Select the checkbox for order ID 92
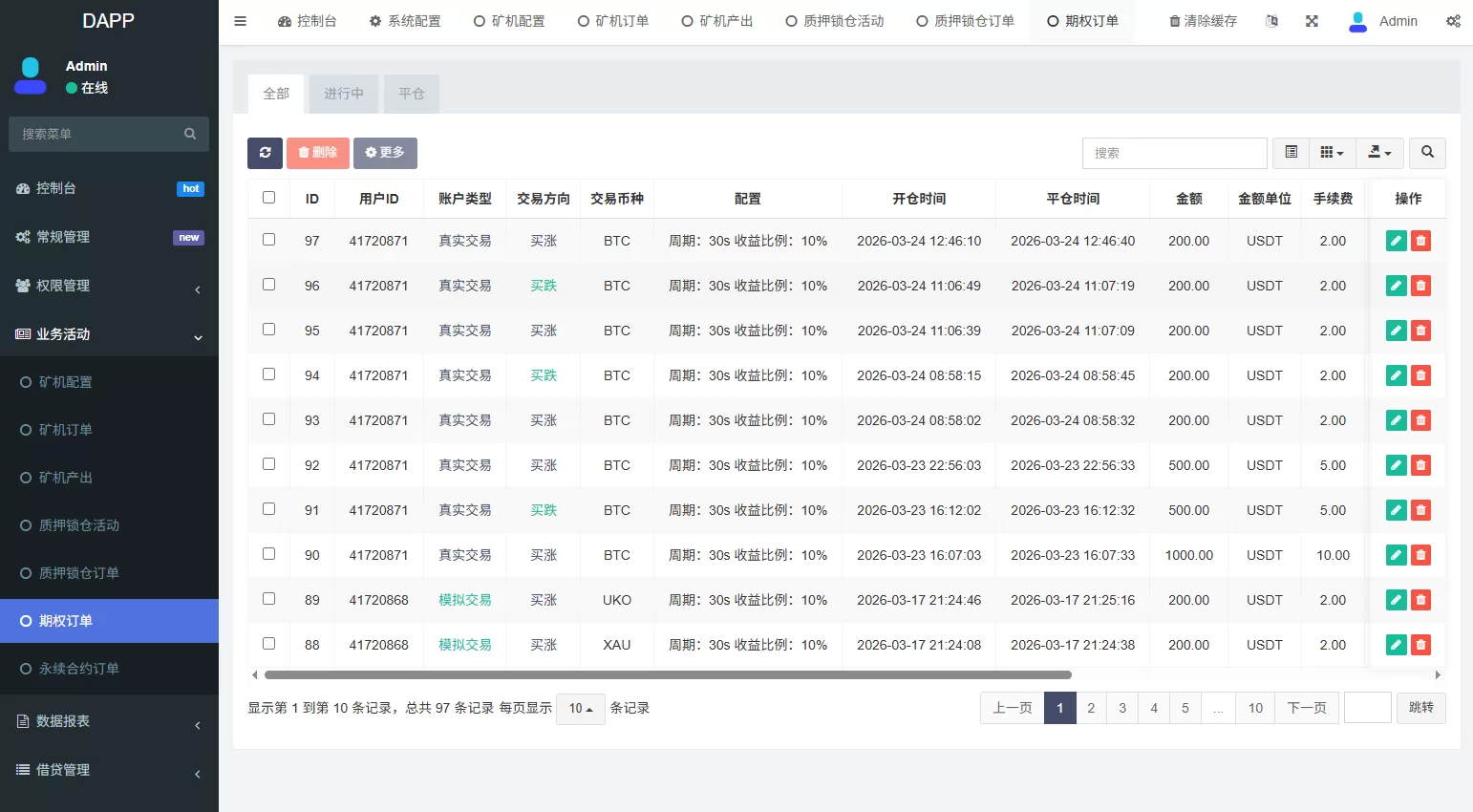The image size is (1473, 812). point(268,464)
